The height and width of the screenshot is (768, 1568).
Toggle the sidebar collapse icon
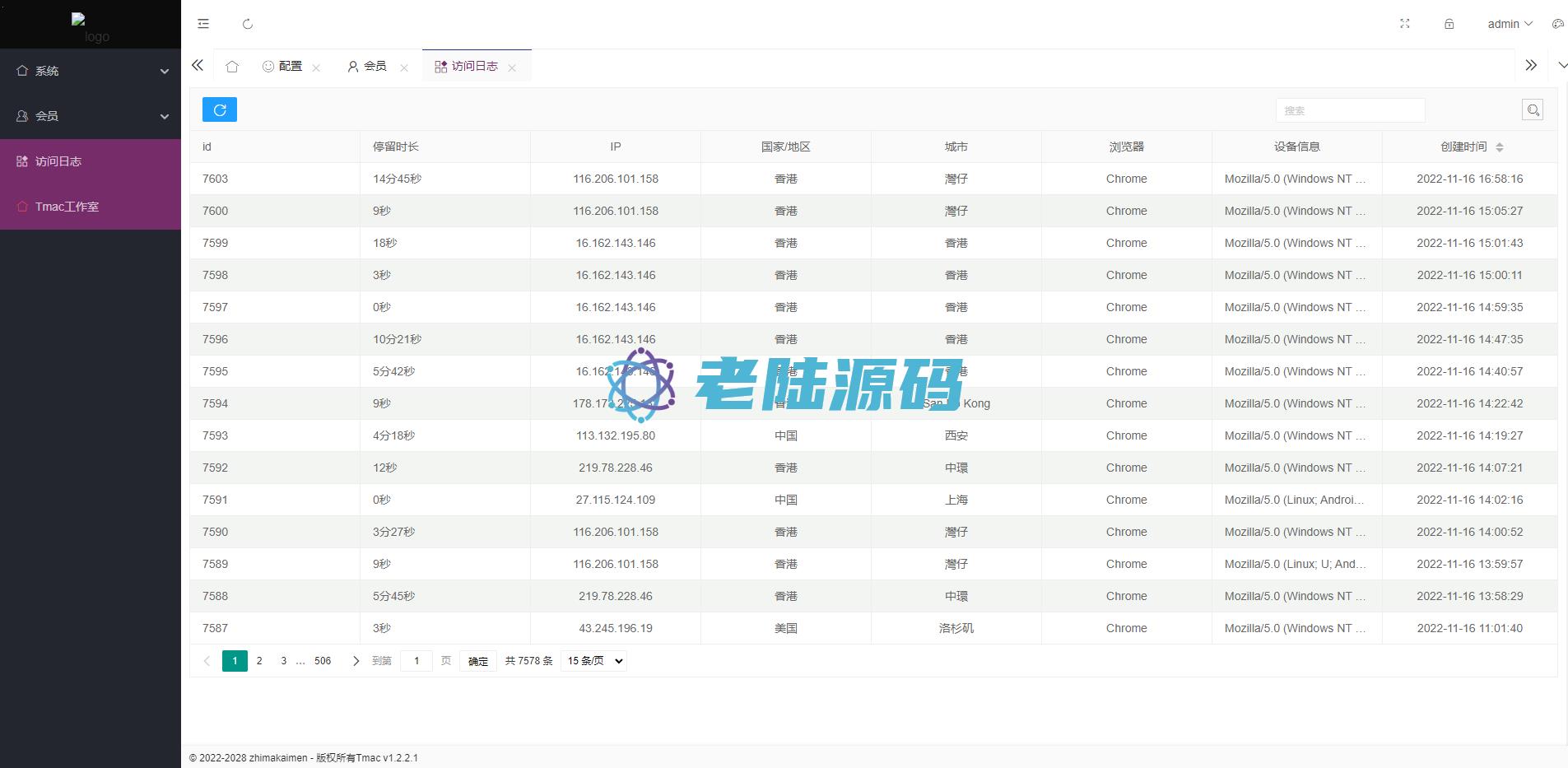click(203, 24)
